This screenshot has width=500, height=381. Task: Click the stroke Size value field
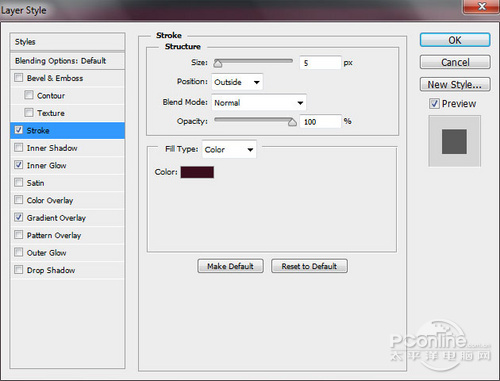pos(320,63)
